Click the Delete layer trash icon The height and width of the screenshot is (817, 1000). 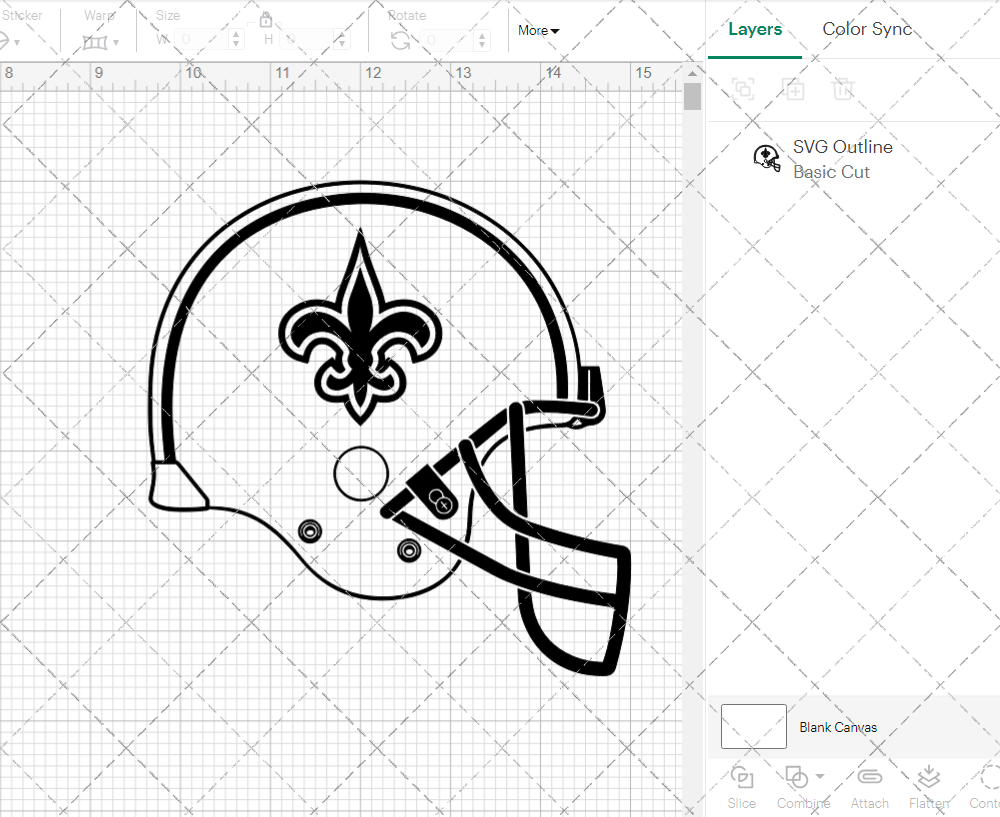click(842, 89)
